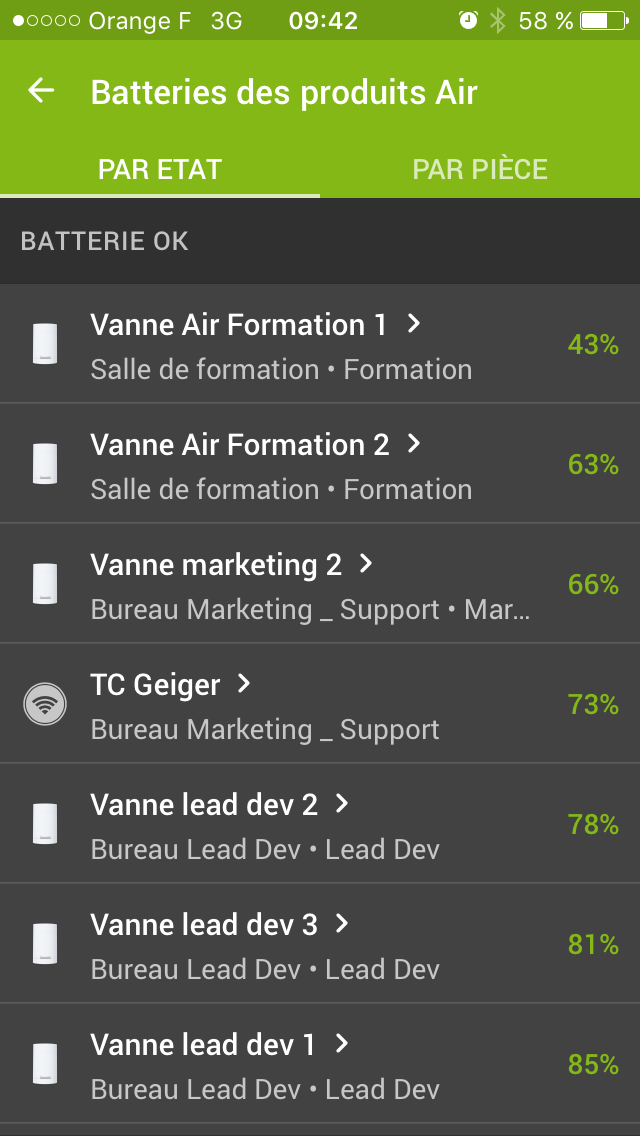
Task: Tap the 85% battery level for Vanne lead dev 1
Action: click(x=593, y=1065)
